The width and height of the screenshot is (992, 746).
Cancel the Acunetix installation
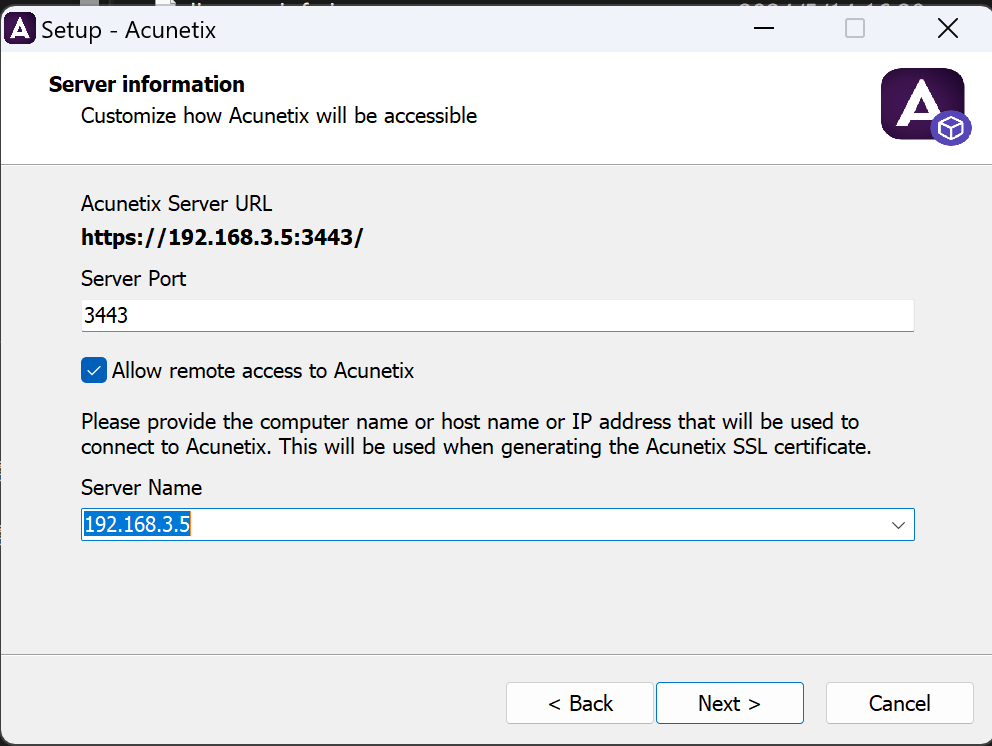point(898,702)
